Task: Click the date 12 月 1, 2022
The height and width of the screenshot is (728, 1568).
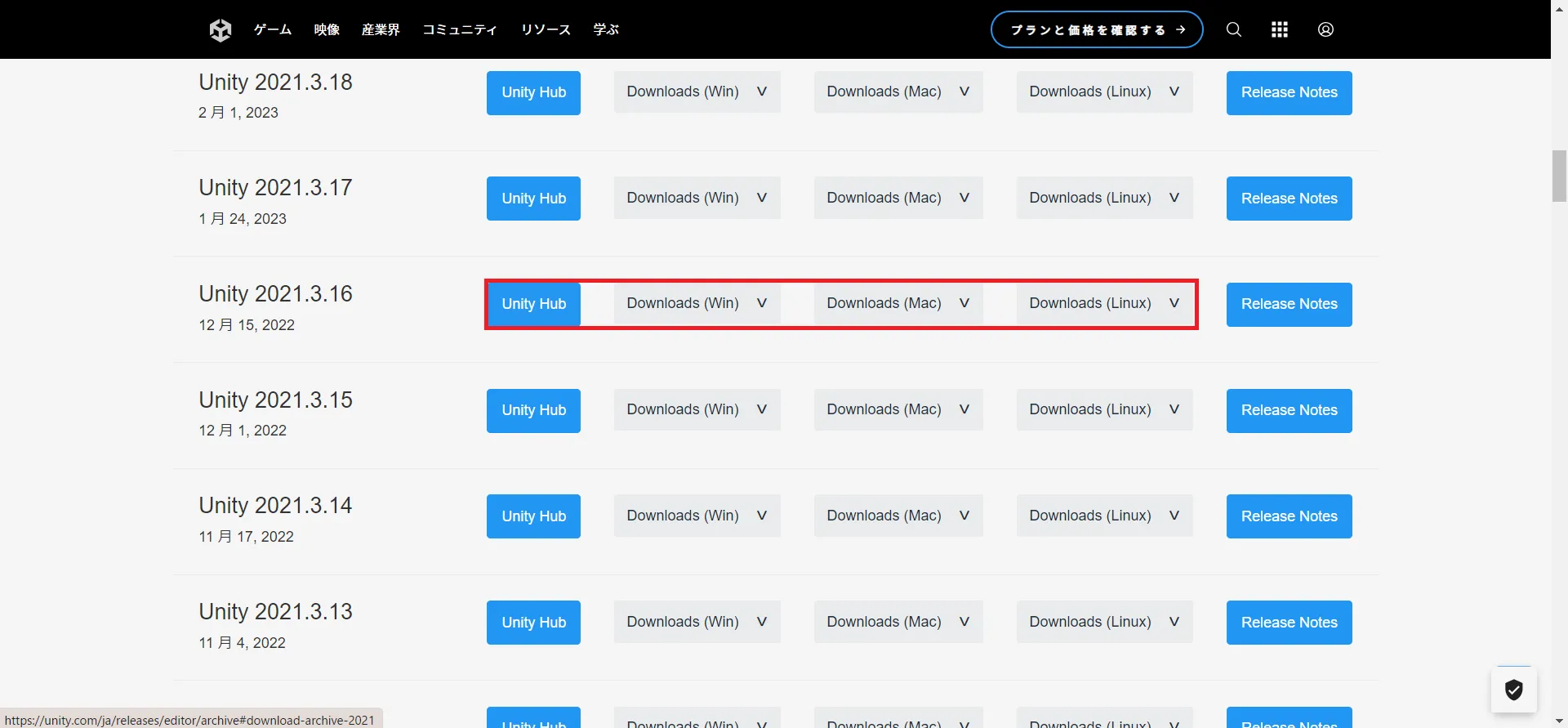Action: tap(243, 430)
